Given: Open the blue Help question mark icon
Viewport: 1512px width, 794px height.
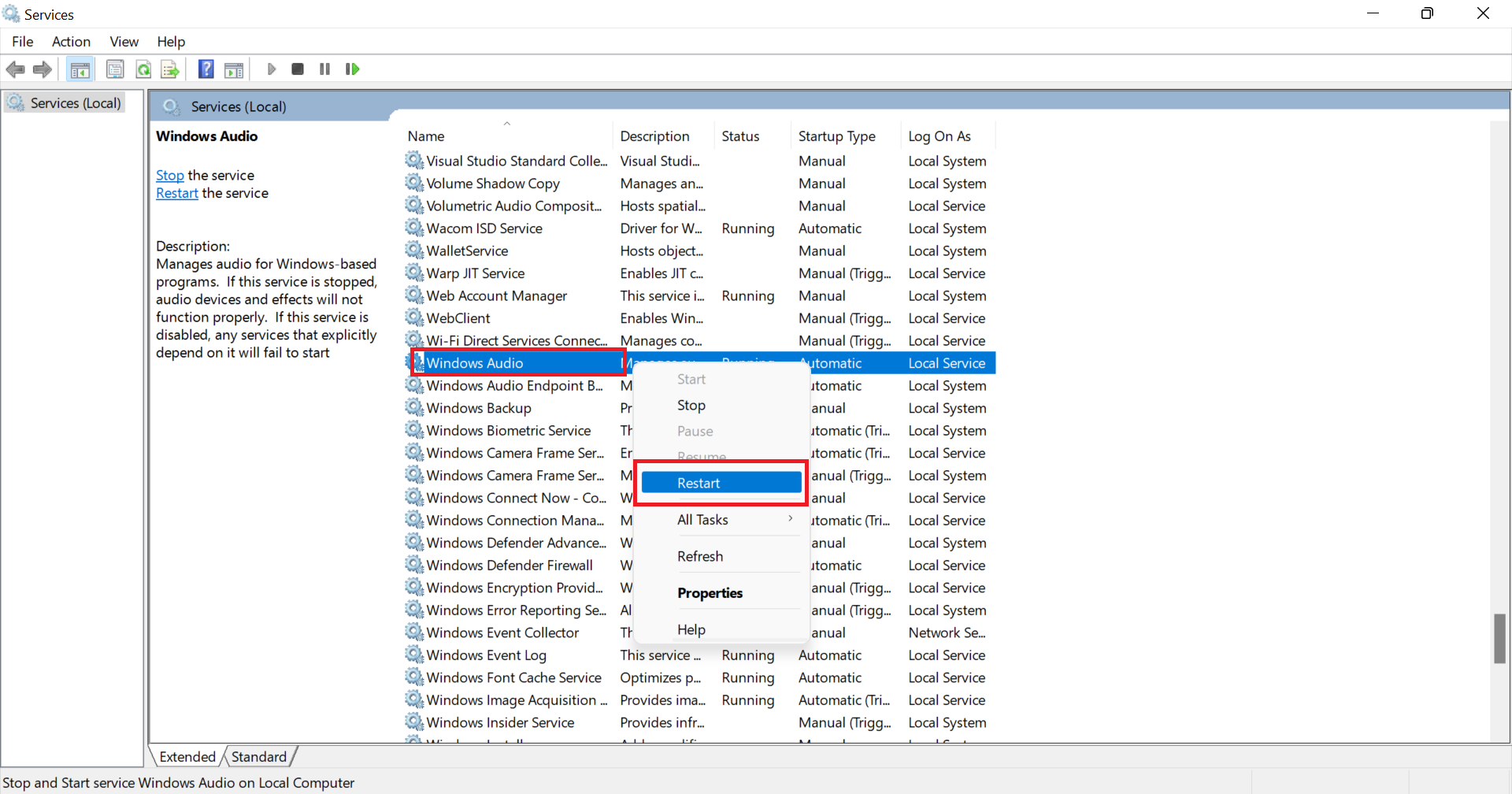Looking at the screenshot, I should pos(206,69).
